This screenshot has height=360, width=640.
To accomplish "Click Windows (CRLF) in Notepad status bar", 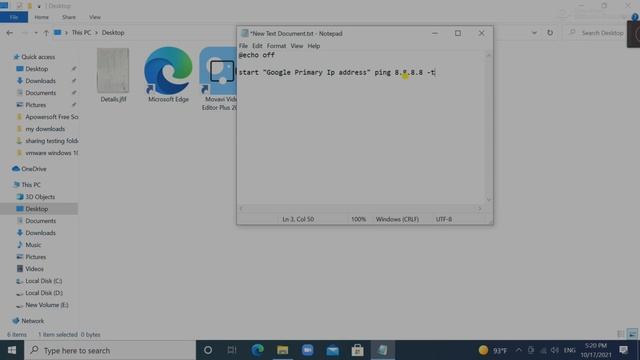I will point(397,220).
